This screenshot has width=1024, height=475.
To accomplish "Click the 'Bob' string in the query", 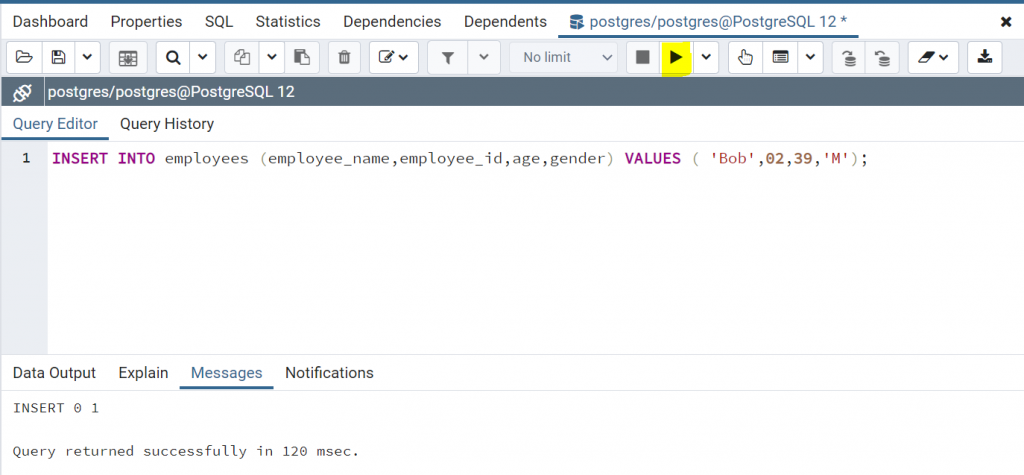I will 733,159.
